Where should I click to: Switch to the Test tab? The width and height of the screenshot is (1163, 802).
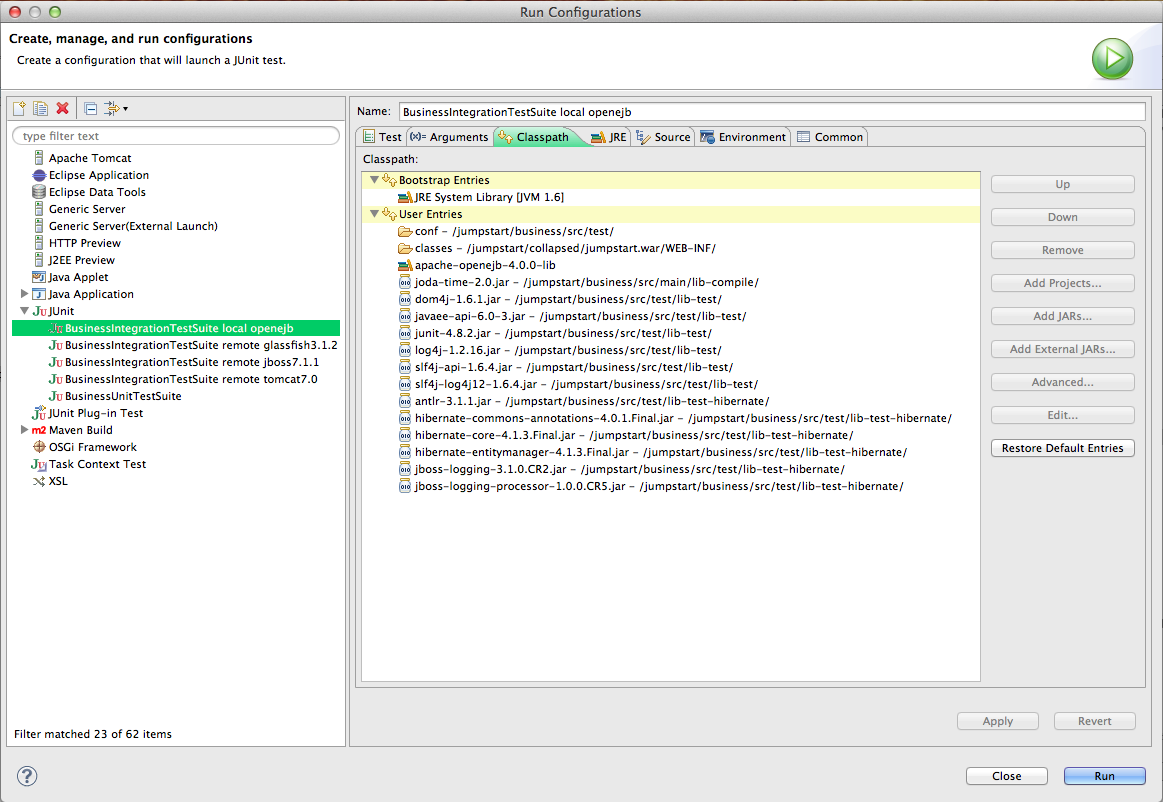[x=382, y=137]
